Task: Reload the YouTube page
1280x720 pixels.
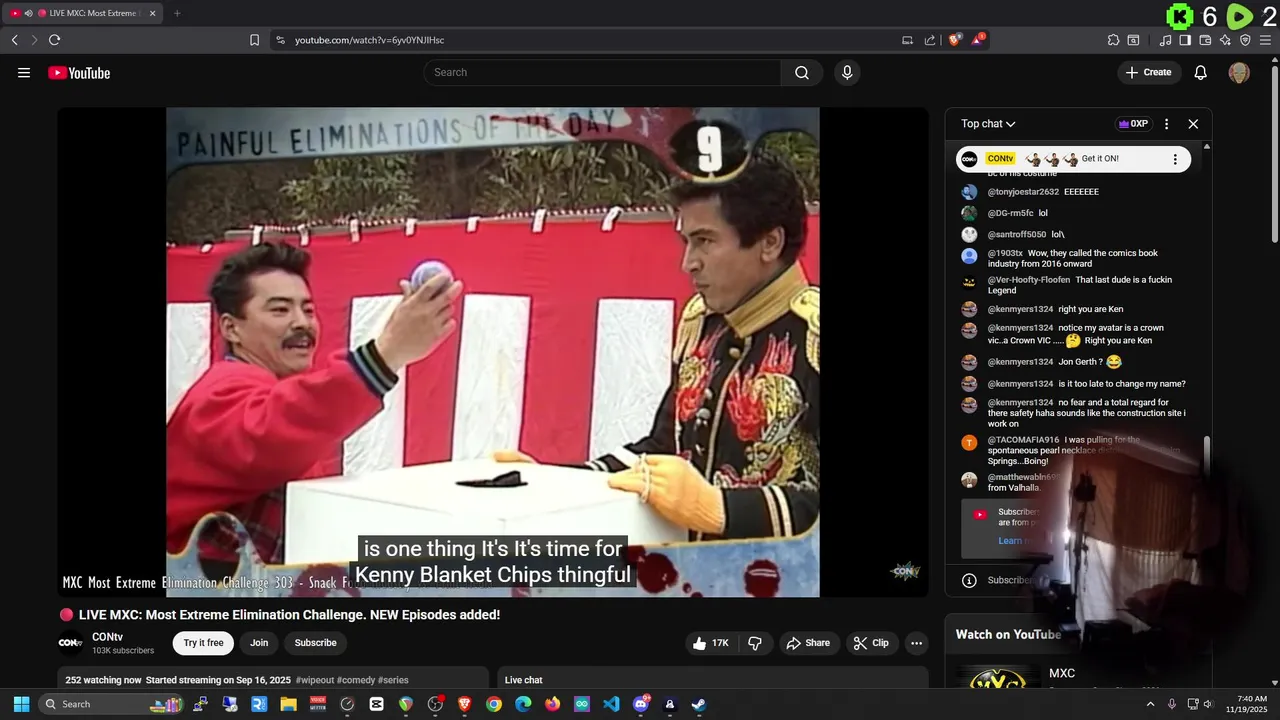Action: [54, 40]
